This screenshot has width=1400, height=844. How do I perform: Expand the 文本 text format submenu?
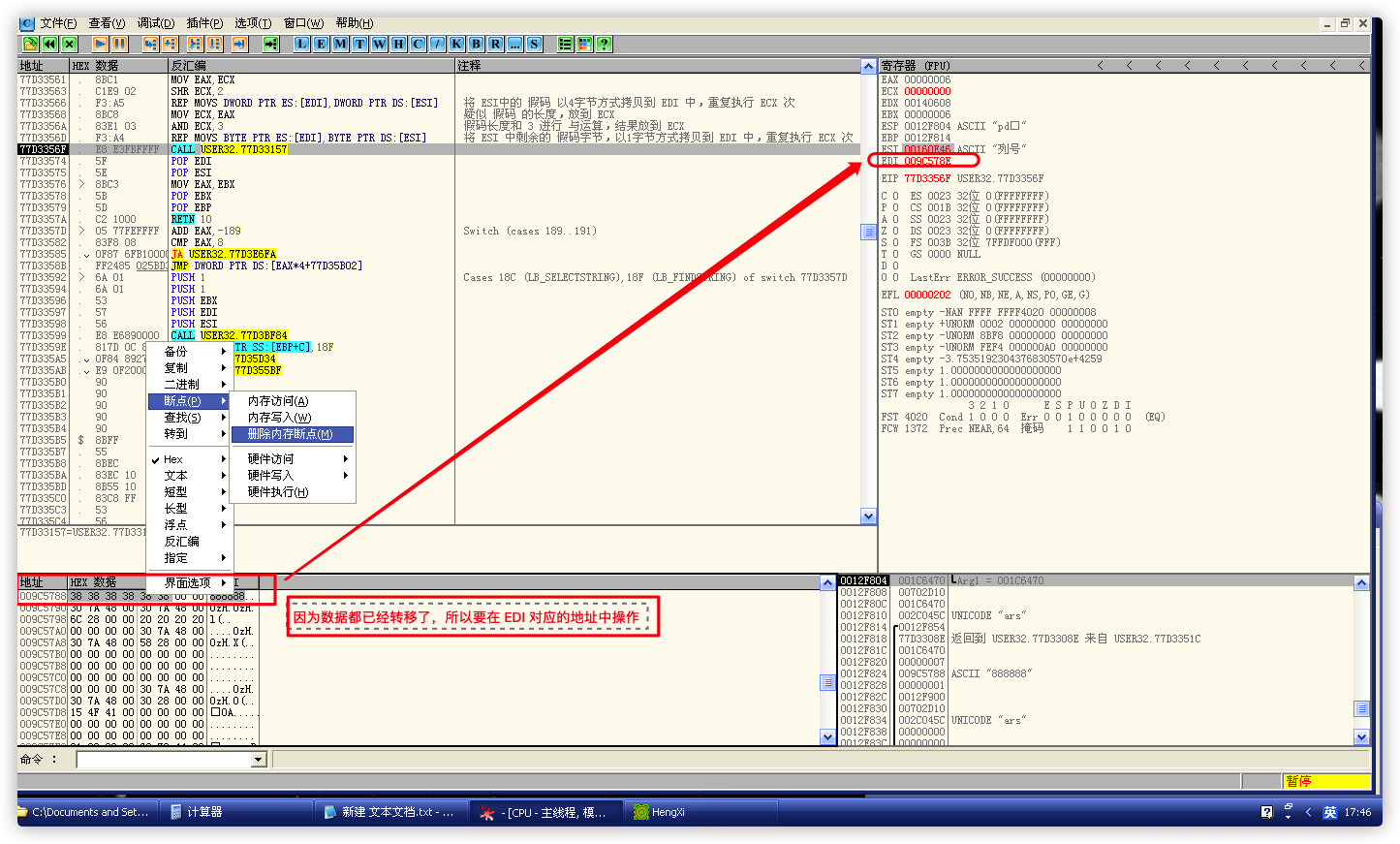pyautogui.click(x=176, y=476)
